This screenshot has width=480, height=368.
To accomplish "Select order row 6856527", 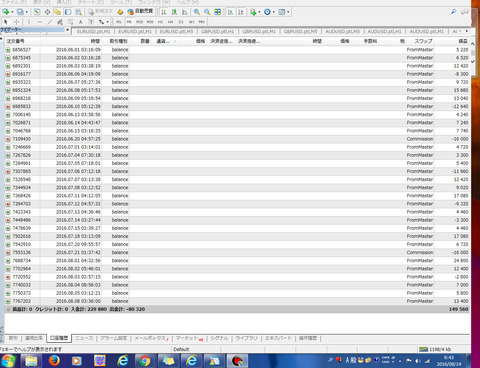I will coord(237,50).
